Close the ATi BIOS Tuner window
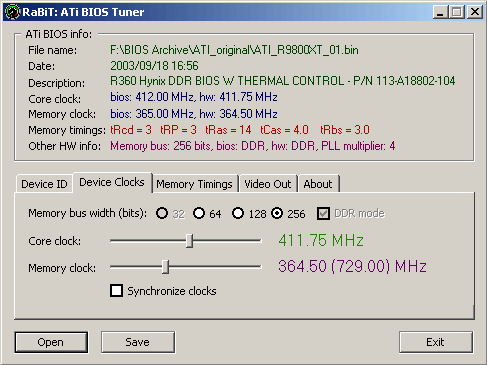The image size is (487, 365). pyautogui.click(x=475, y=12)
